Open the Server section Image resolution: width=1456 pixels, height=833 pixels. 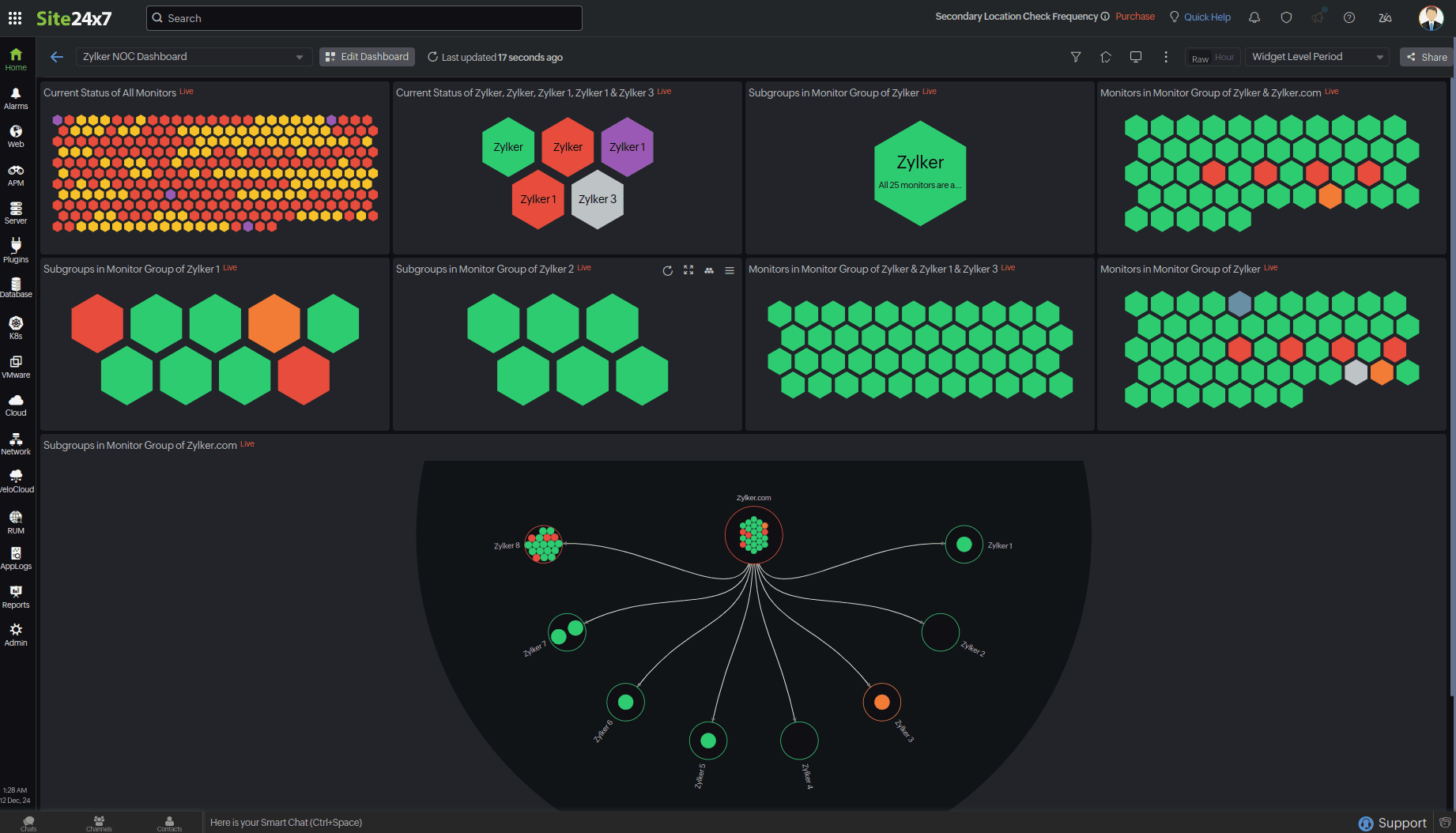tap(16, 213)
